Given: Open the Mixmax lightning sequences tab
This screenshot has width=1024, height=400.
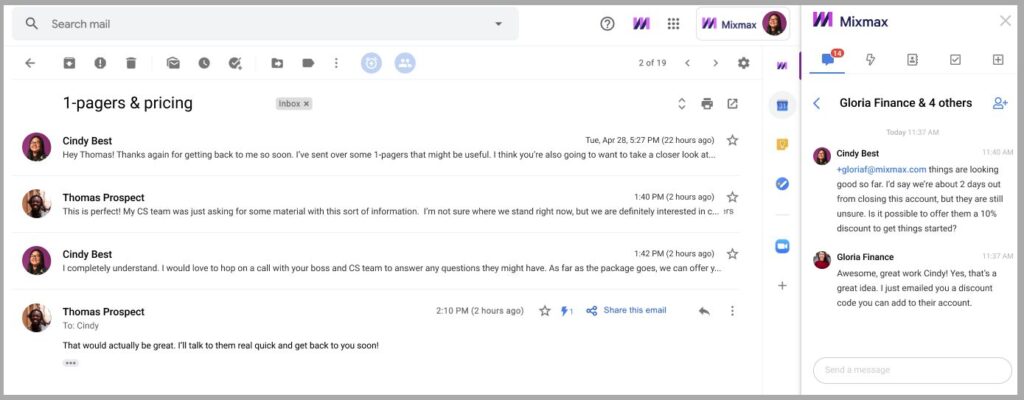Looking at the screenshot, I should 870,59.
